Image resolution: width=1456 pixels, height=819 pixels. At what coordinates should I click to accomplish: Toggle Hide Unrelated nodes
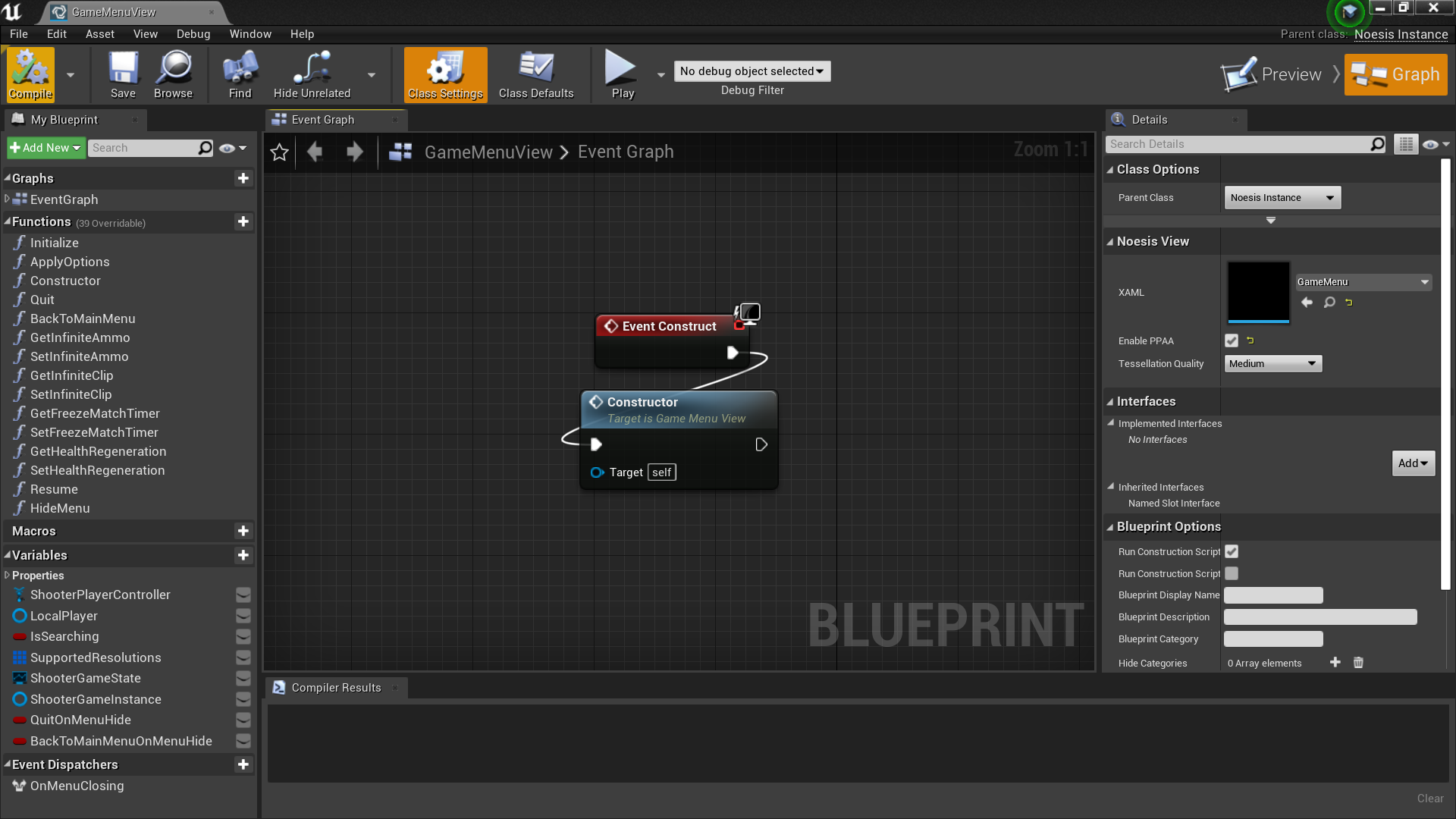[312, 74]
